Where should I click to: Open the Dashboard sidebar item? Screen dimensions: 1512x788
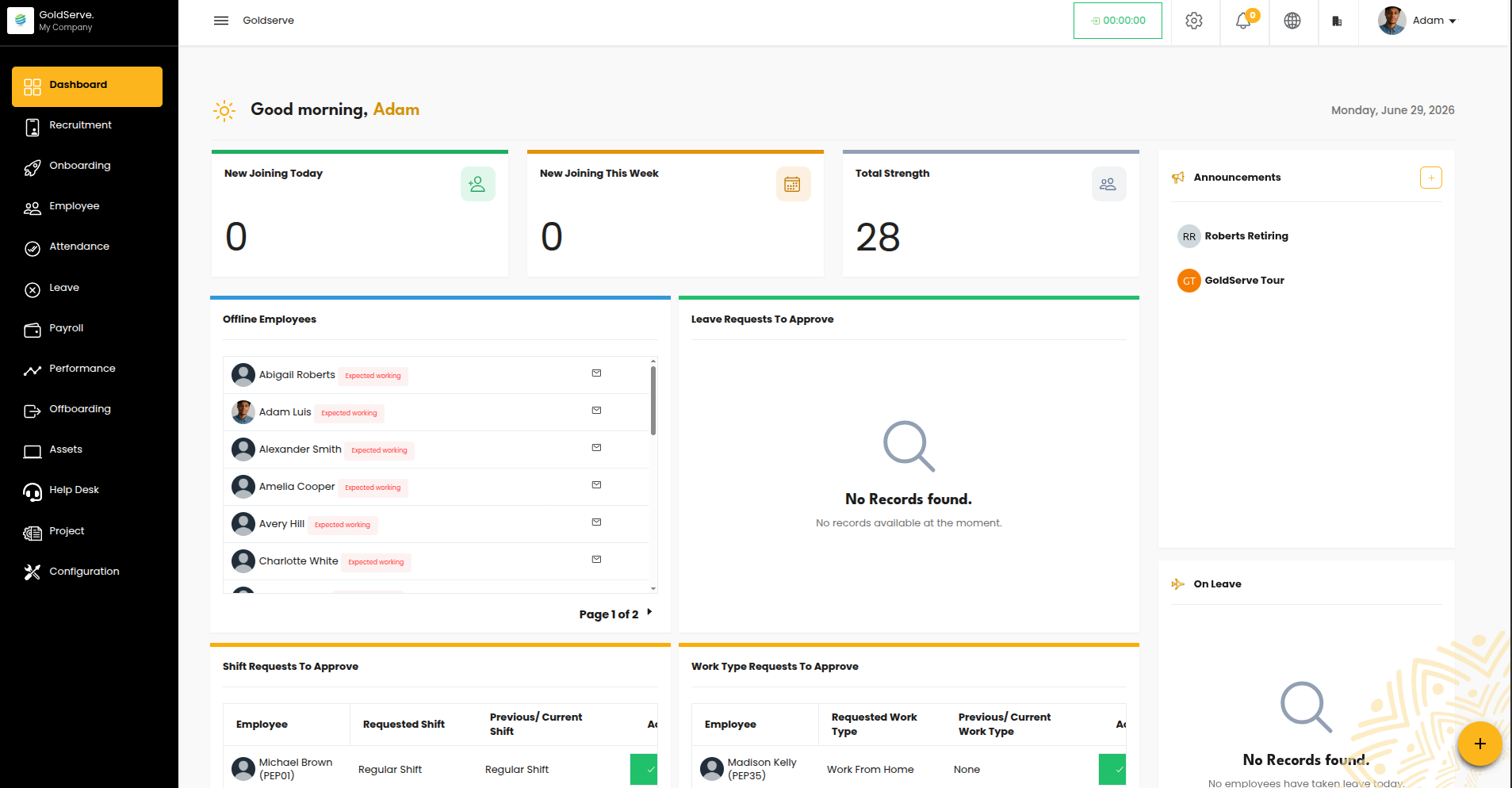[87, 86]
